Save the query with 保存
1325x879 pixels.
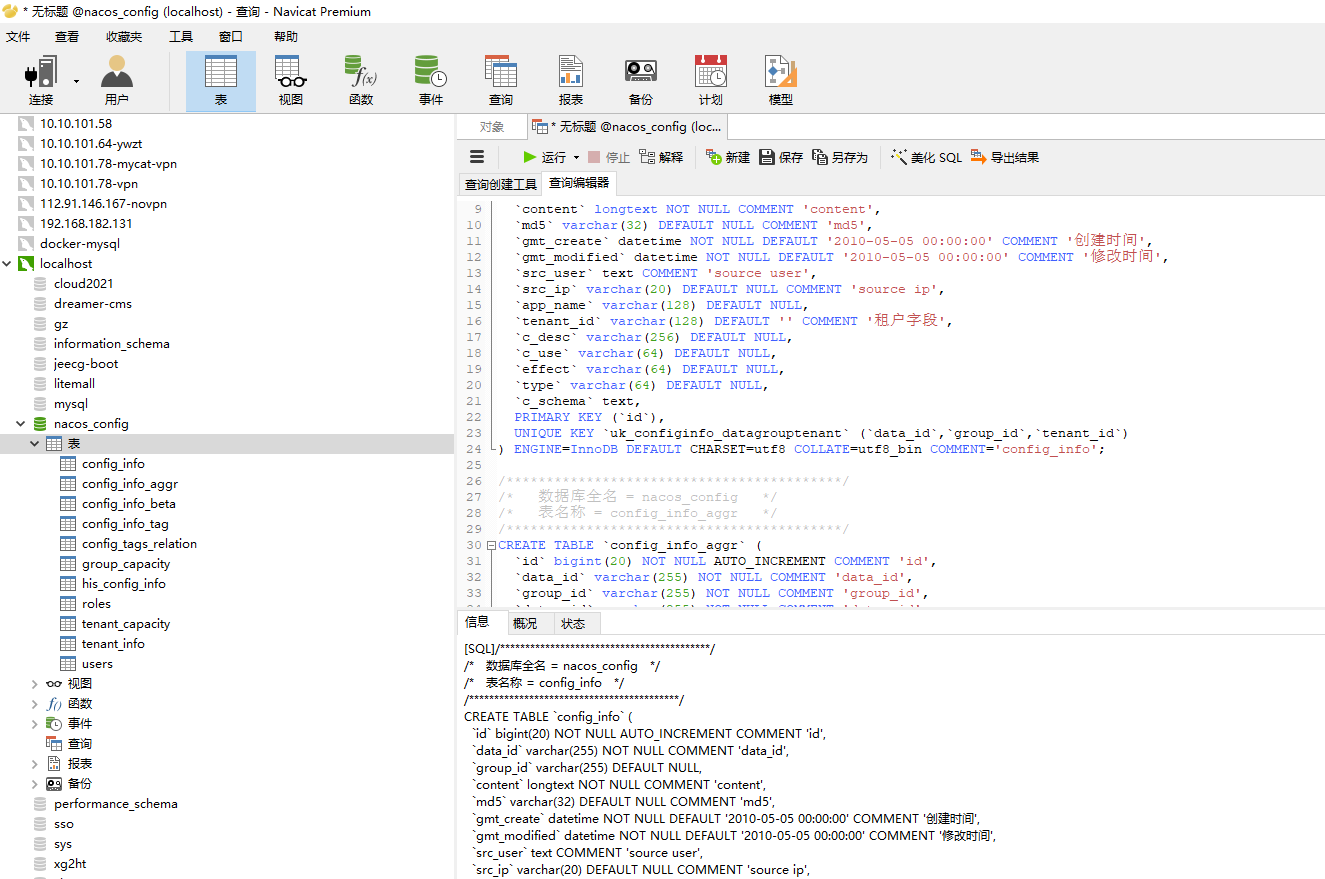[x=781, y=157]
